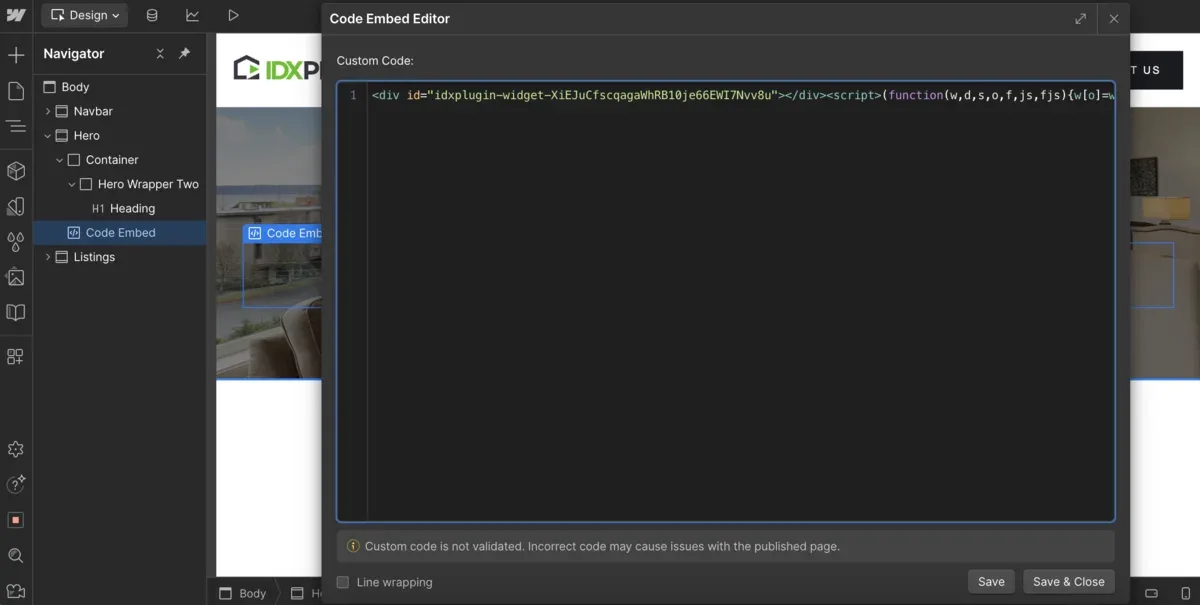Open the Apps grid-plus icon

tap(16, 357)
